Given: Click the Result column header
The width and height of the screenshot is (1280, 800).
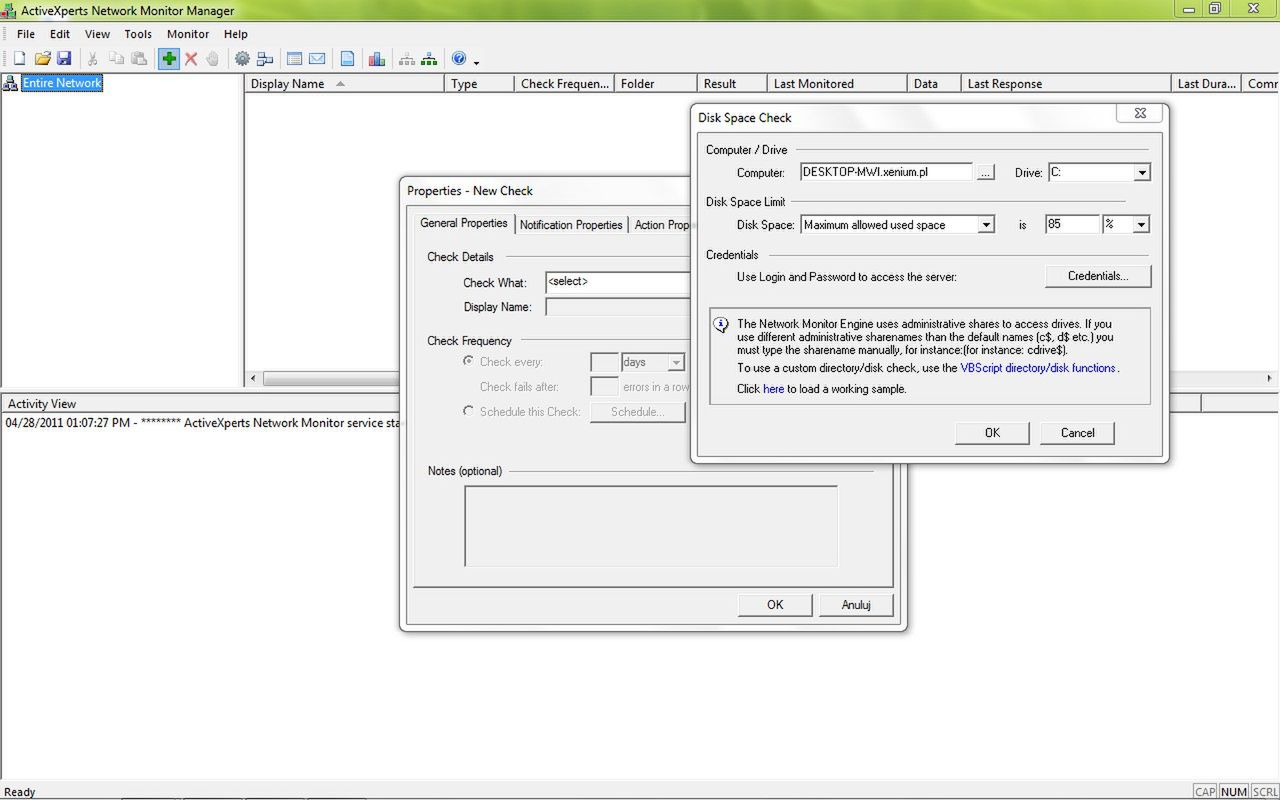Looking at the screenshot, I should coord(732,84).
